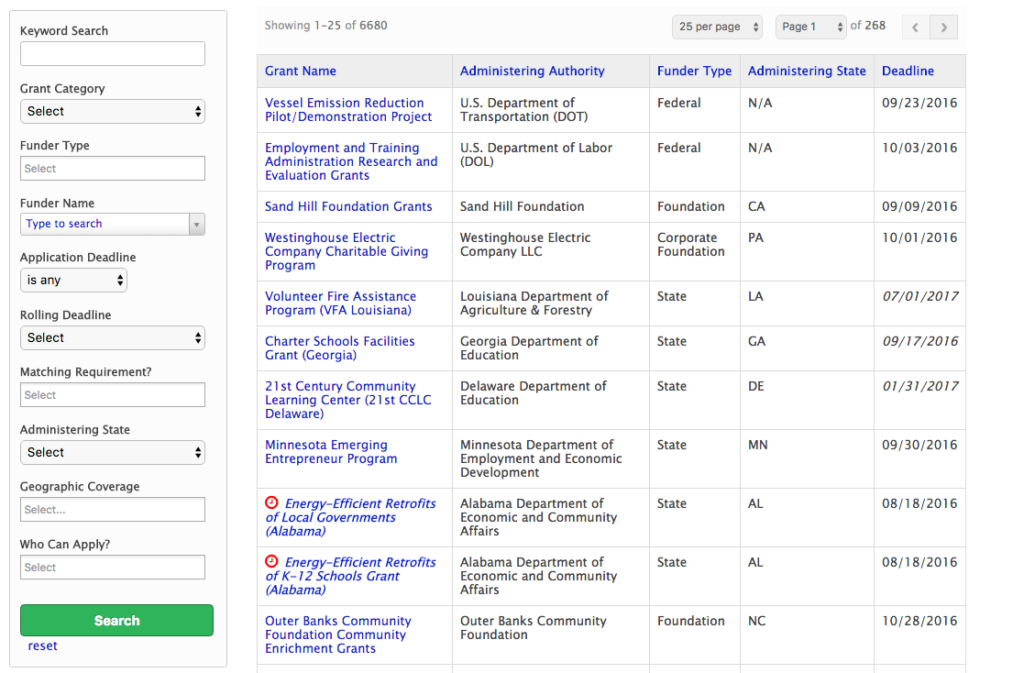The image size is (1024, 673).
Task: Click state cell 'MN'
Action: (x=758, y=445)
